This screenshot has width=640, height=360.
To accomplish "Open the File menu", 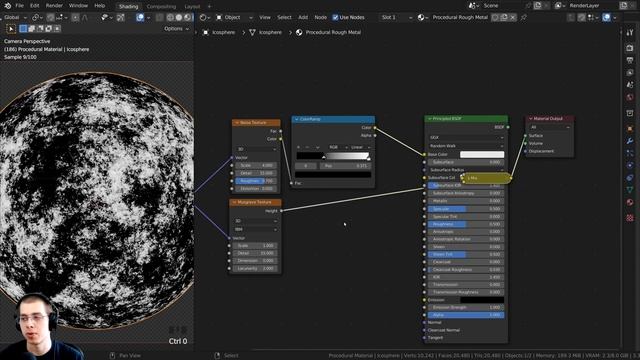I will click(19, 6).
